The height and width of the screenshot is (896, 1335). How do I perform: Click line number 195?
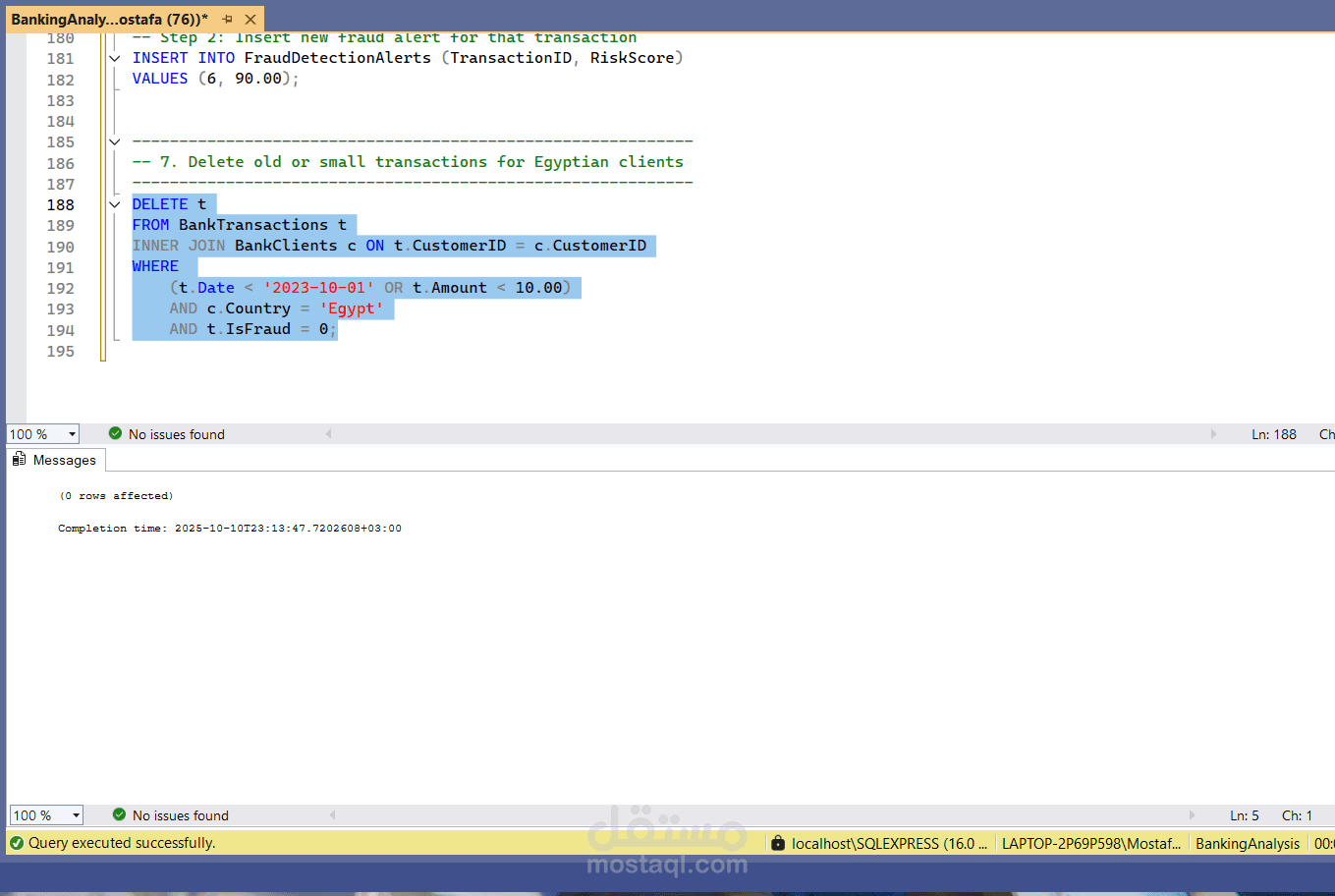(61, 351)
